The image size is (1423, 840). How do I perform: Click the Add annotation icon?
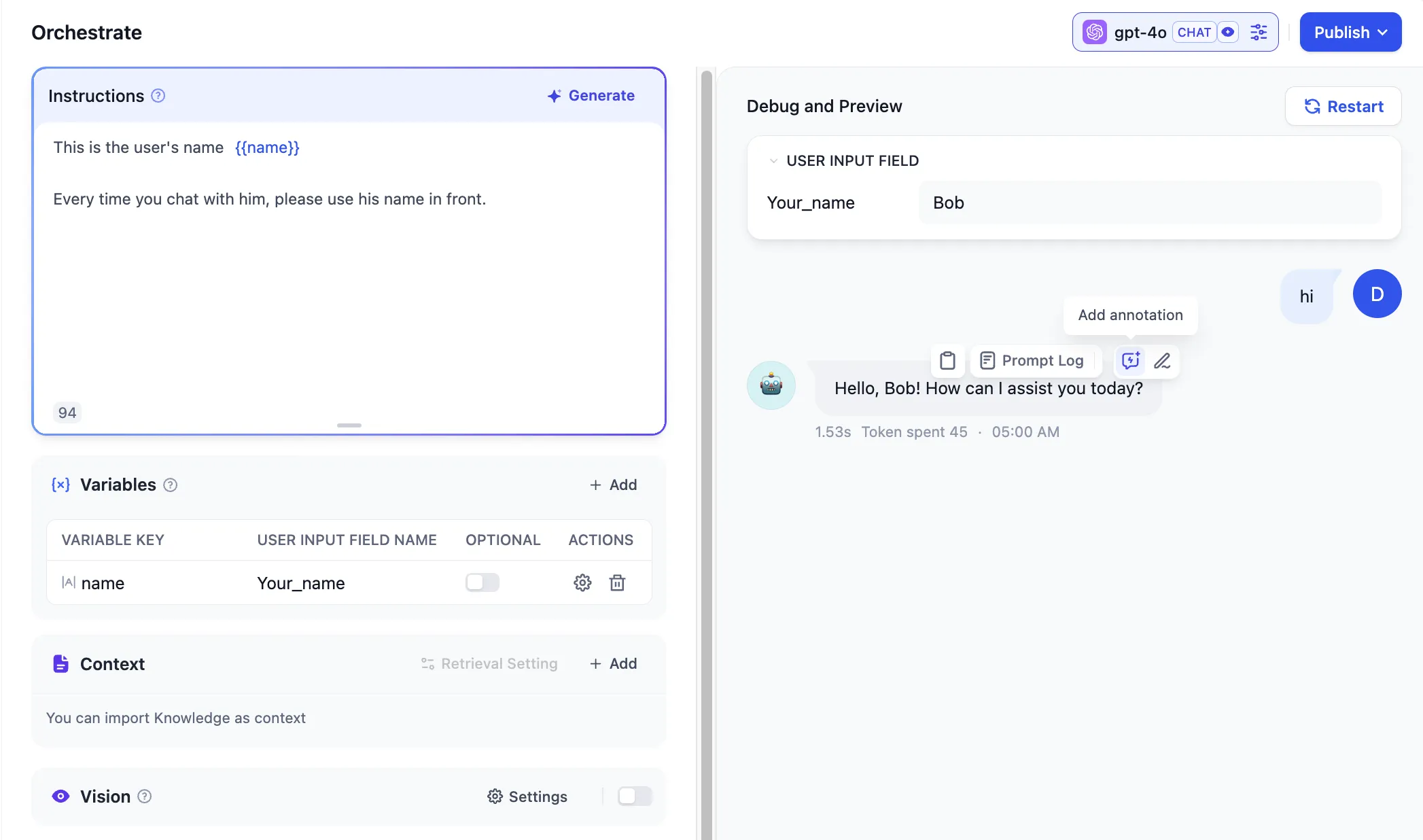1130,361
